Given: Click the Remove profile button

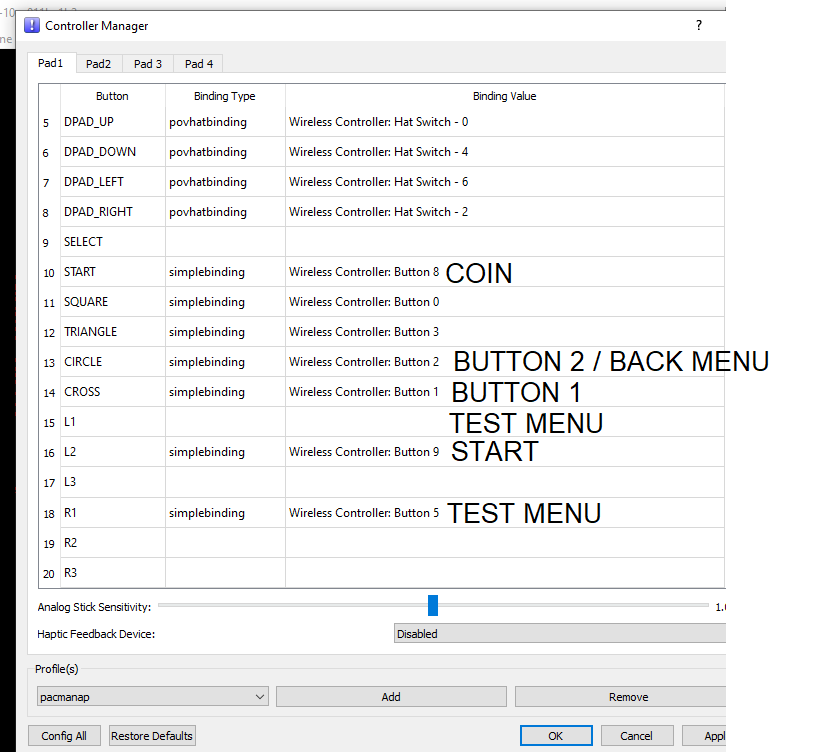Looking at the screenshot, I should (x=620, y=696).
